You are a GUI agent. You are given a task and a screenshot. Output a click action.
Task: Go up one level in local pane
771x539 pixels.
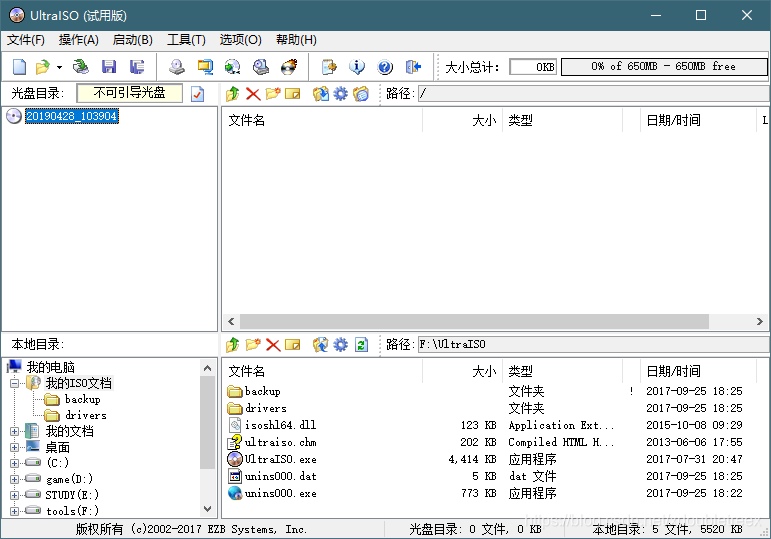233,344
